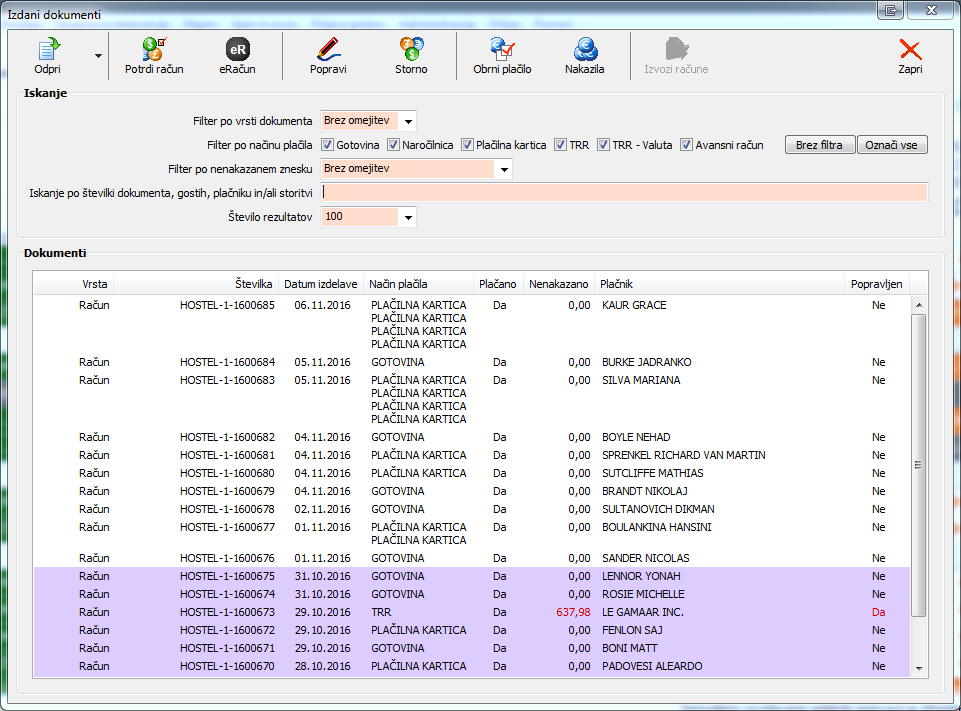Open the eRačun tool
The width and height of the screenshot is (961, 711).
237,50
